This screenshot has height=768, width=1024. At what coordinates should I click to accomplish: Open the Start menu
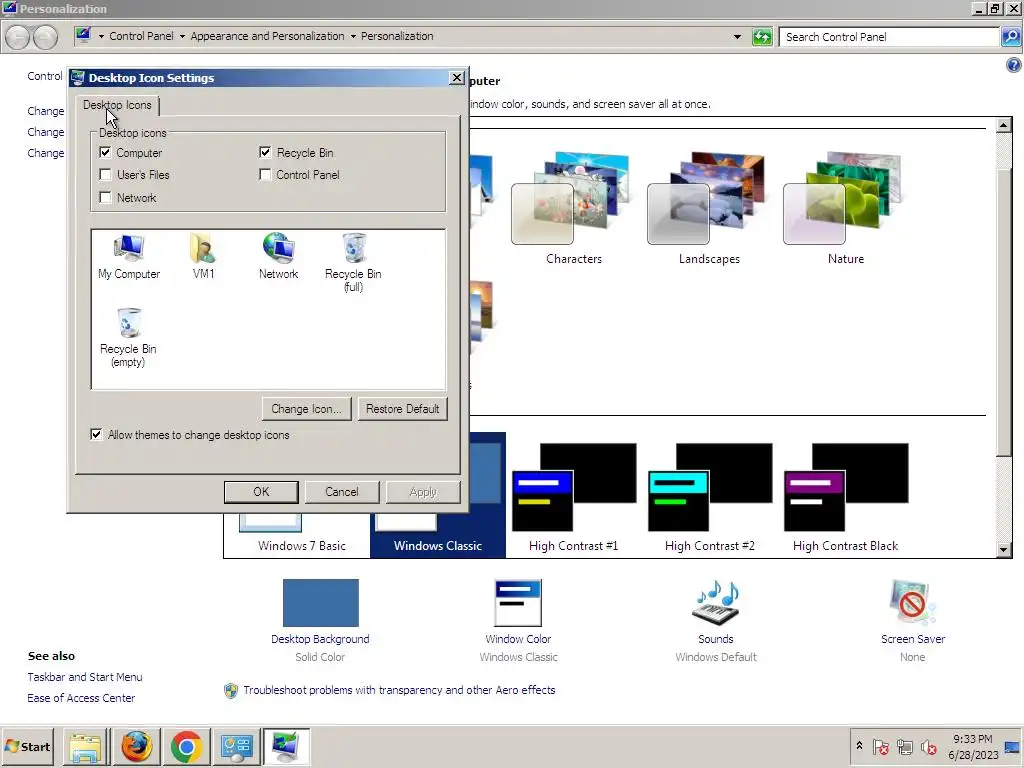tap(27, 746)
